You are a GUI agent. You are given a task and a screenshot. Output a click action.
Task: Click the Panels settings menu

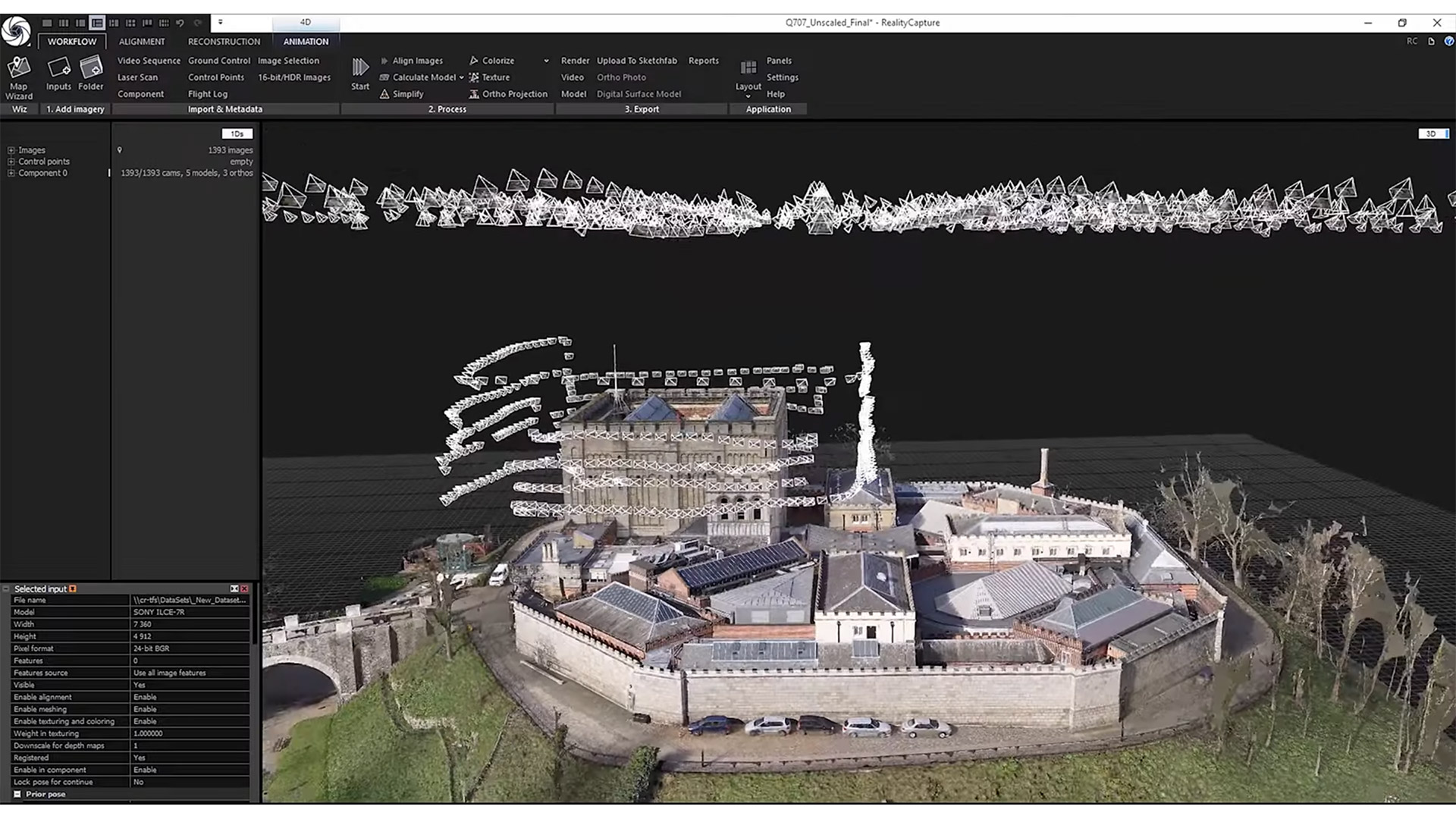(779, 60)
